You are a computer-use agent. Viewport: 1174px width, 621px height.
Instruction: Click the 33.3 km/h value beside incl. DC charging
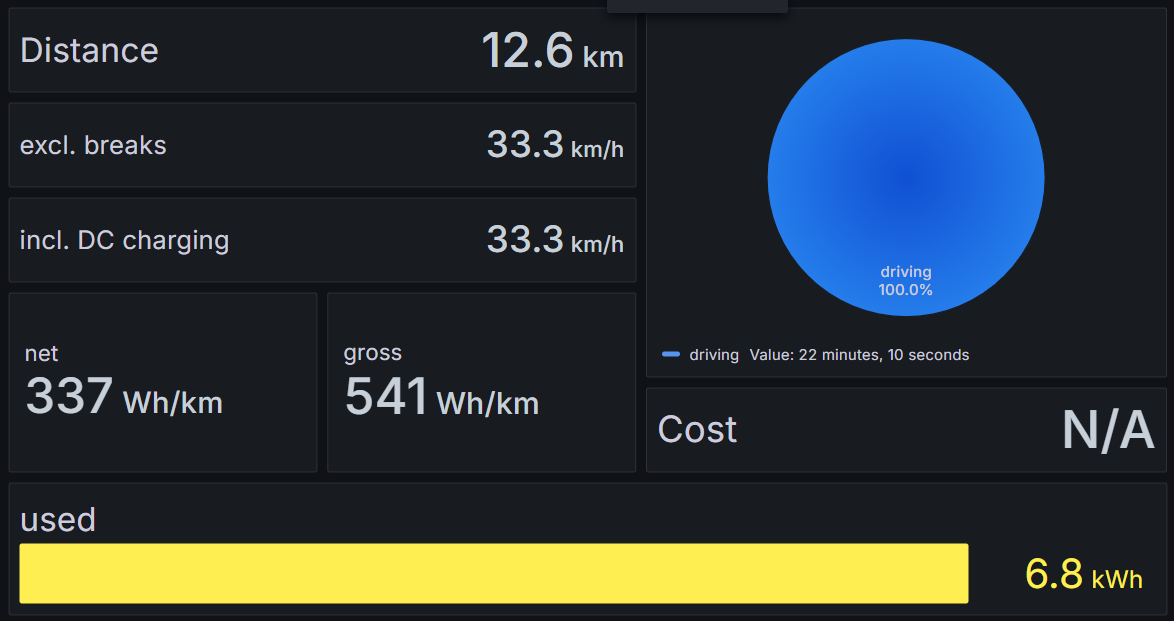coord(555,240)
